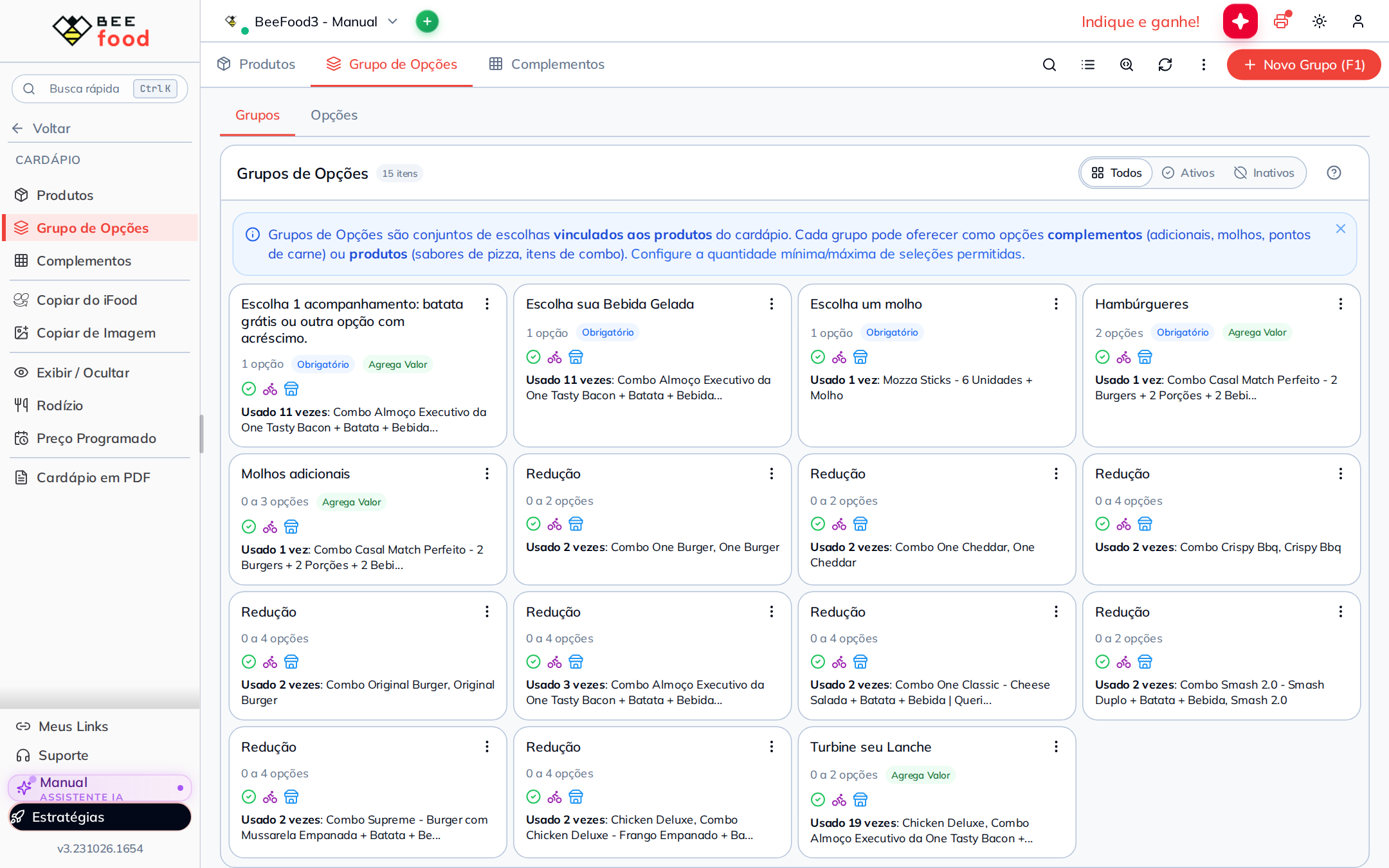Switch to list view icon

(1088, 64)
